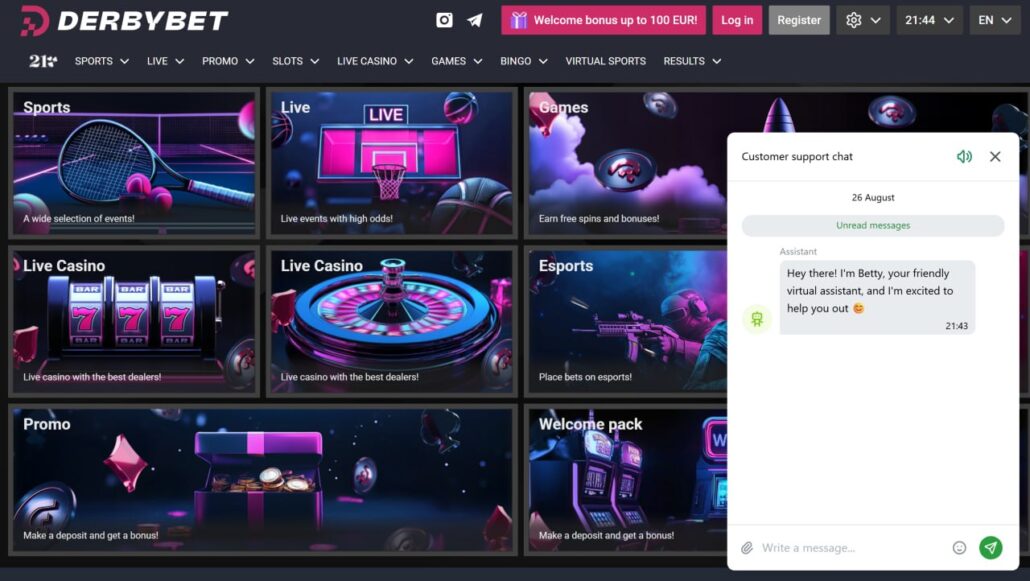Click the attachment paperclip in chat
Viewport: 1030px width, 581px height.
pos(747,548)
